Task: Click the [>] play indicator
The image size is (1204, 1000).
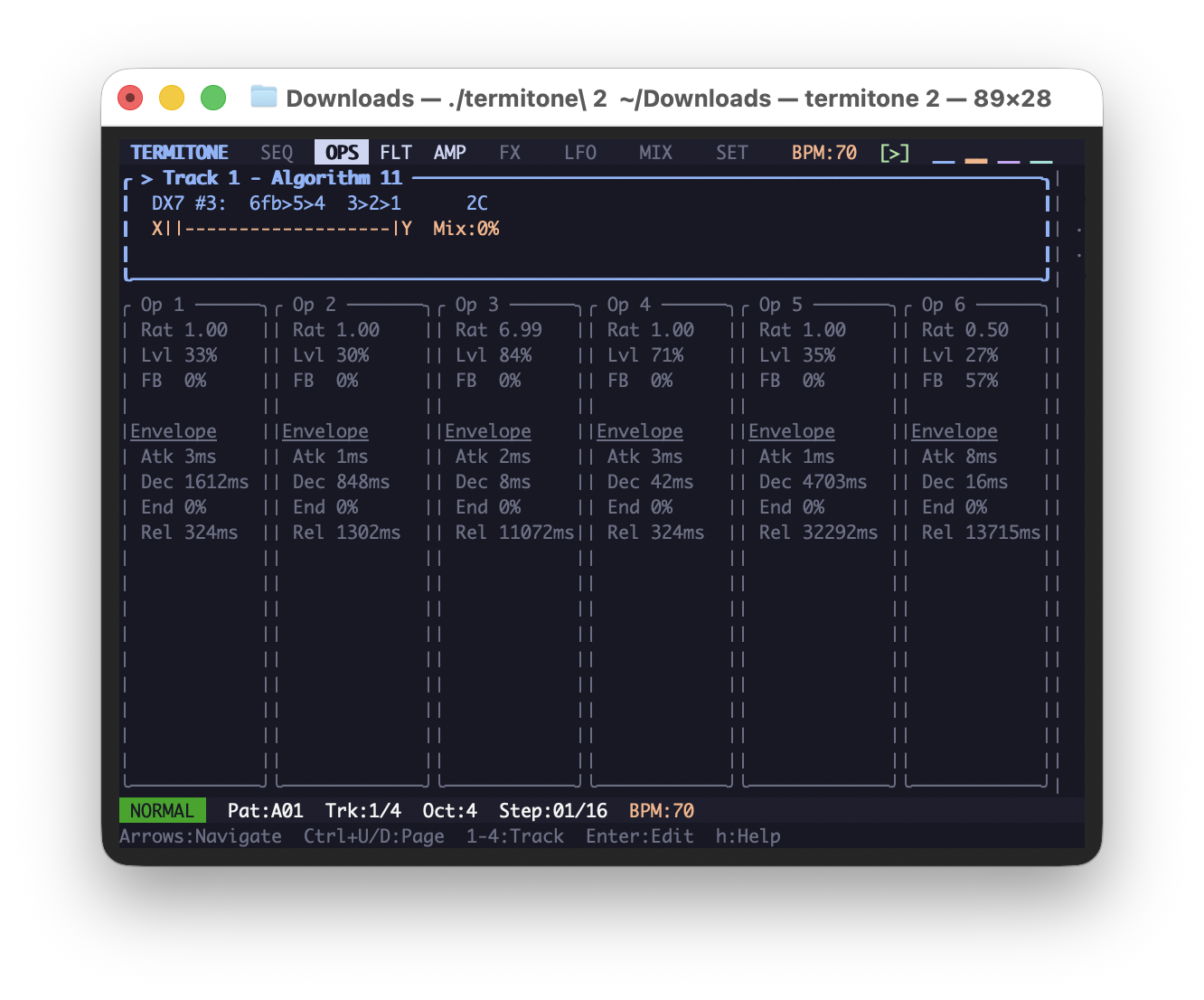Action: click(x=894, y=153)
